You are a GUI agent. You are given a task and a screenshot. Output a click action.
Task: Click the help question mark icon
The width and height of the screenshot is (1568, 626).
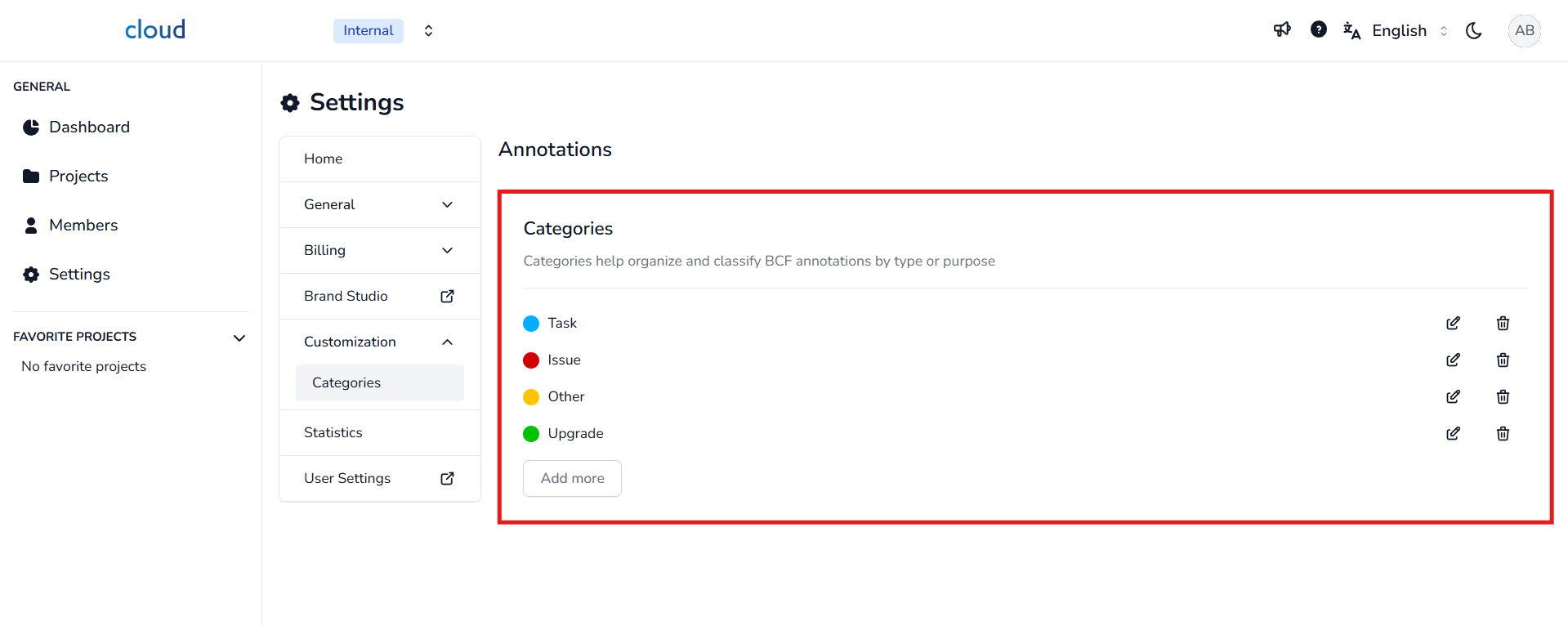point(1318,30)
